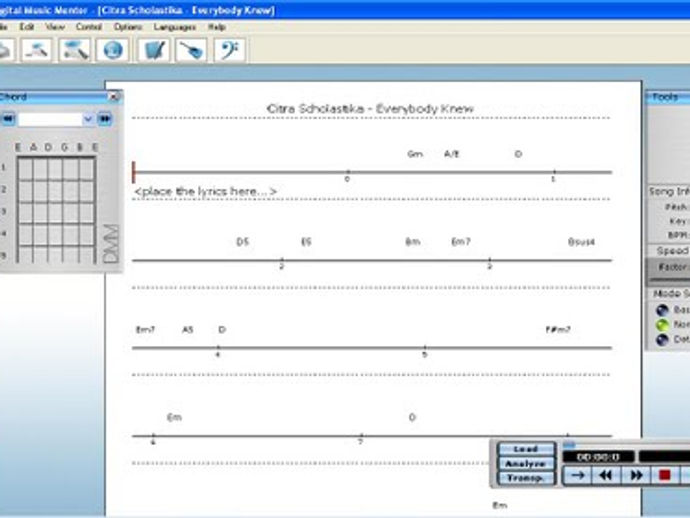Click the Load button
The width and height of the screenshot is (690, 518).
point(526,449)
